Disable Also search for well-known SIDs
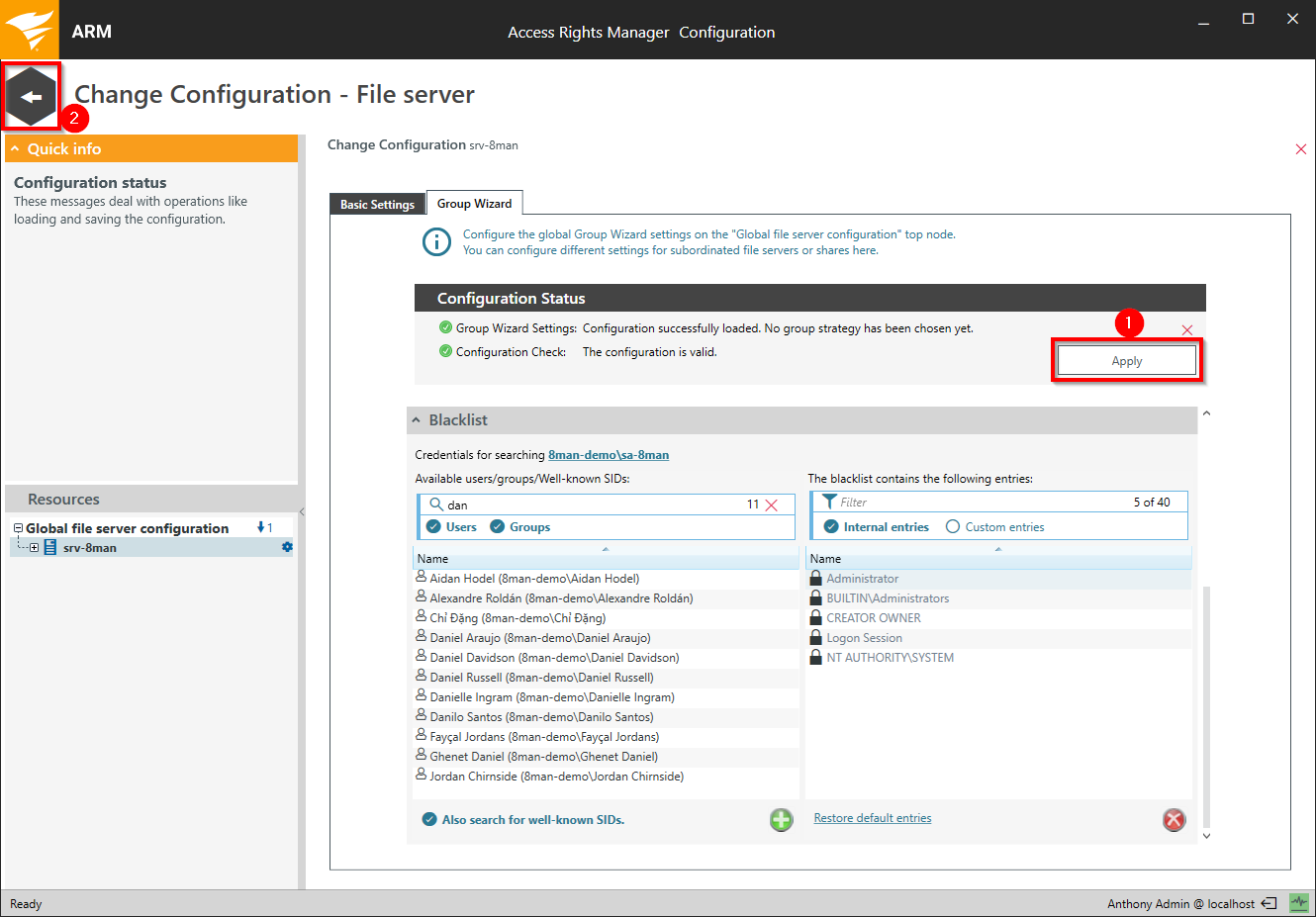 (429, 820)
